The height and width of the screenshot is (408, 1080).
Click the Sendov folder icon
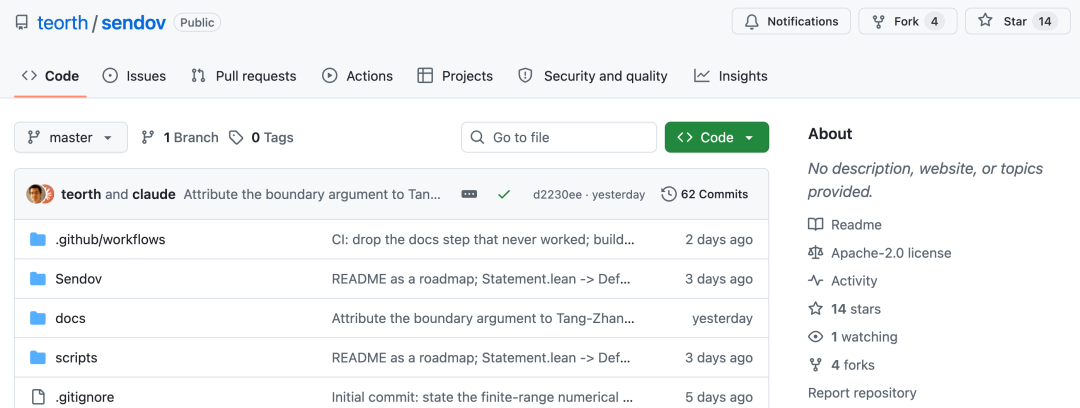(x=37, y=279)
